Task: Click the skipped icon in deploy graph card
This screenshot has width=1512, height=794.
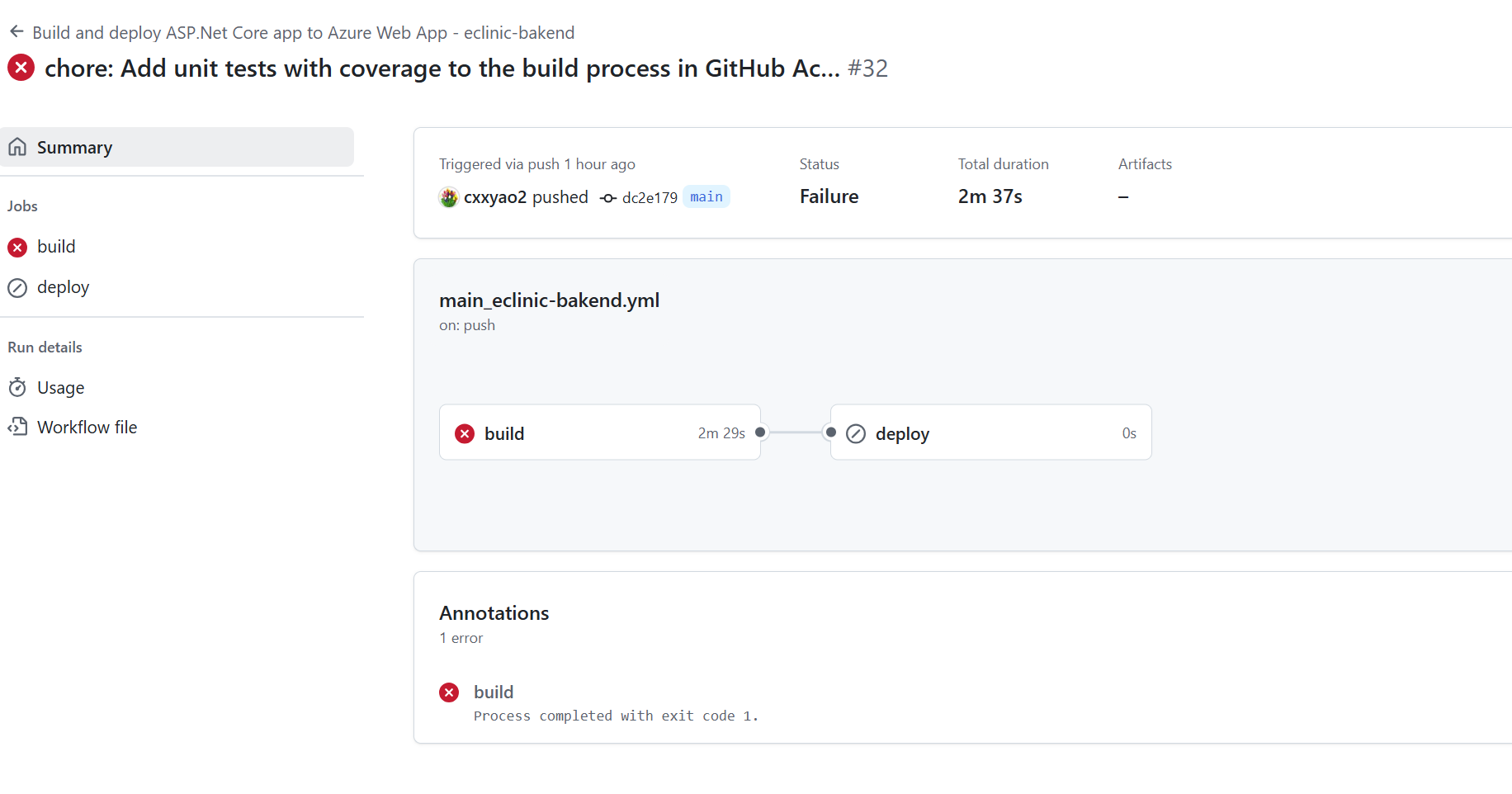Action: (x=856, y=433)
